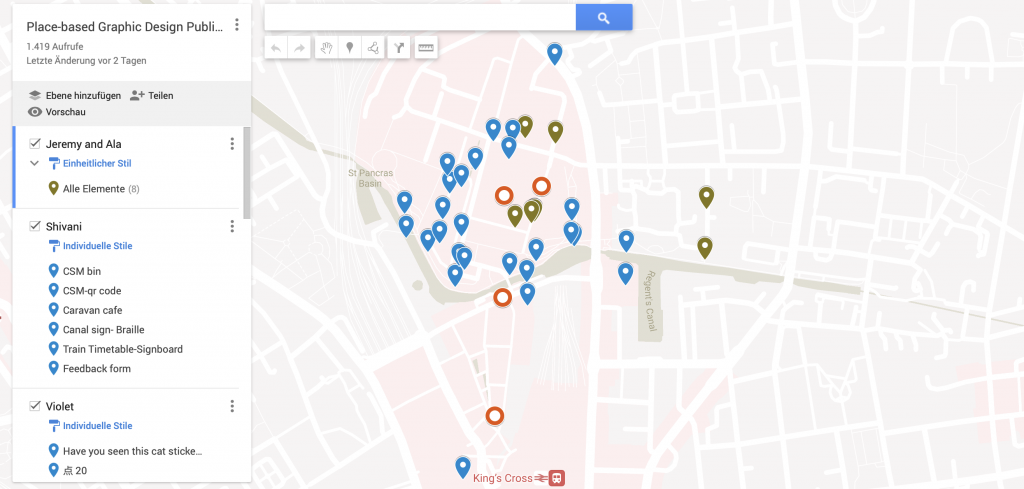1024x489 pixels.
Task: Select the add marker tool
Action: [349, 48]
